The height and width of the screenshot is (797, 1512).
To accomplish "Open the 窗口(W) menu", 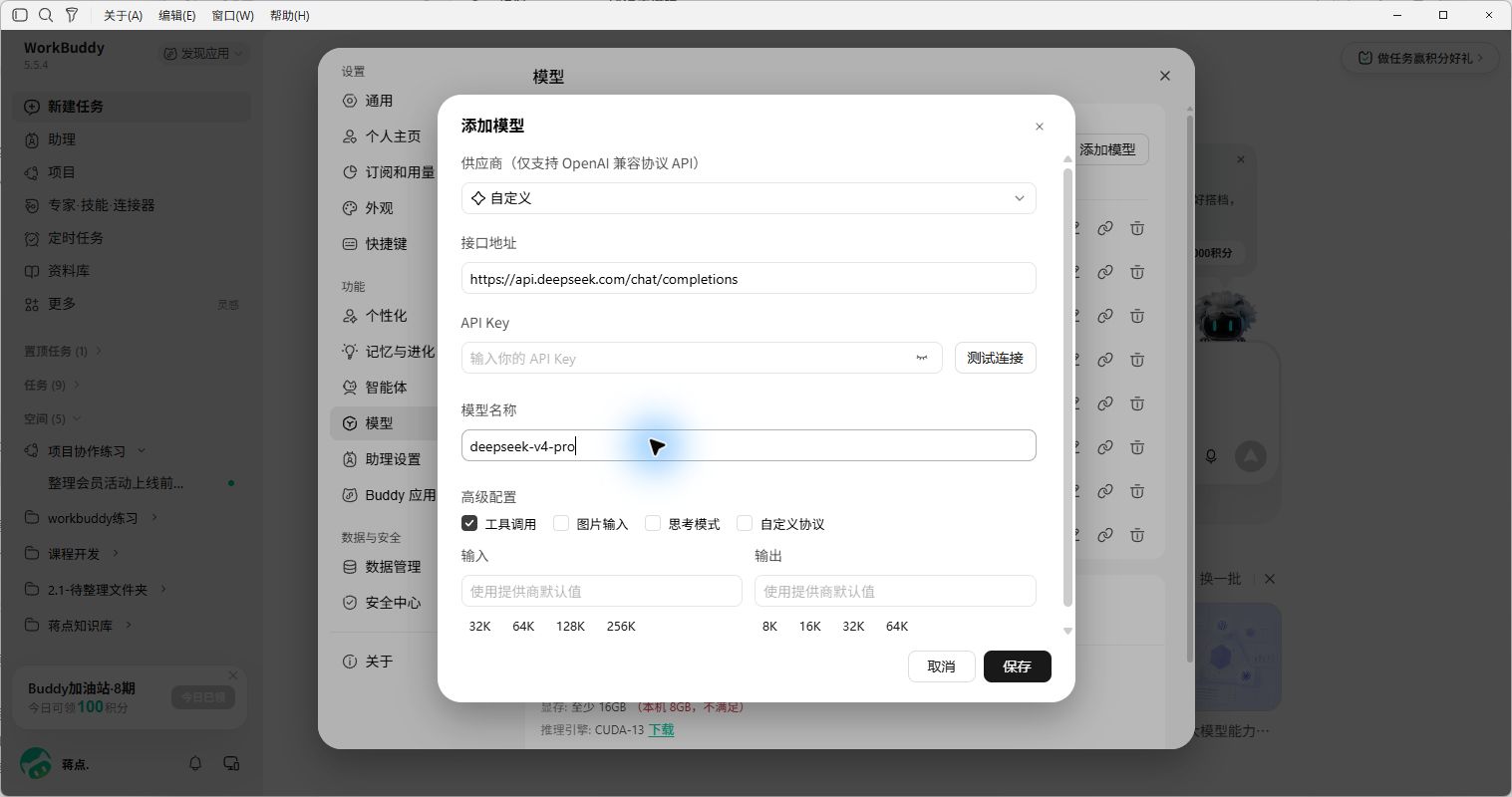I will coord(233,15).
